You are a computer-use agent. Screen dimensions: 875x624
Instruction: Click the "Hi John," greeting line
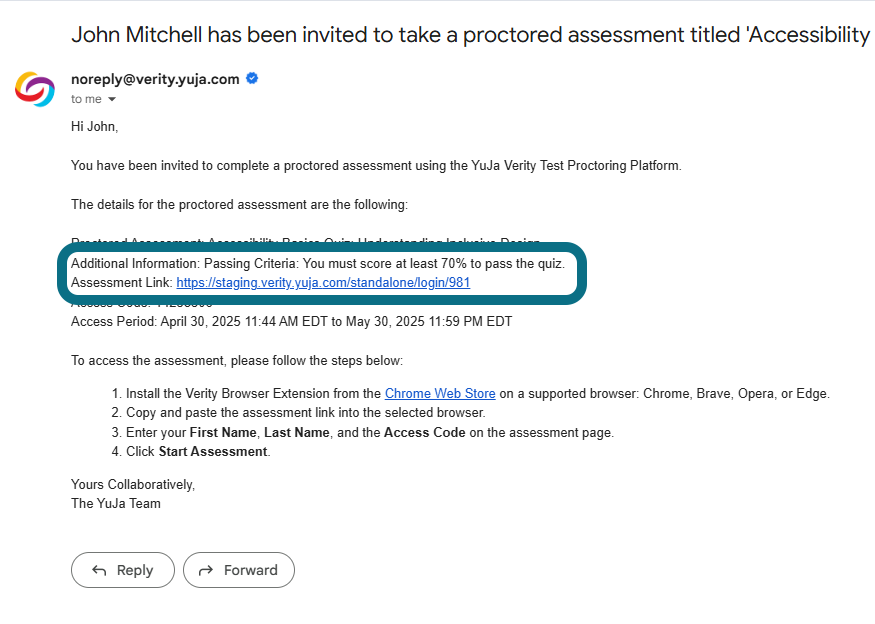point(94,127)
